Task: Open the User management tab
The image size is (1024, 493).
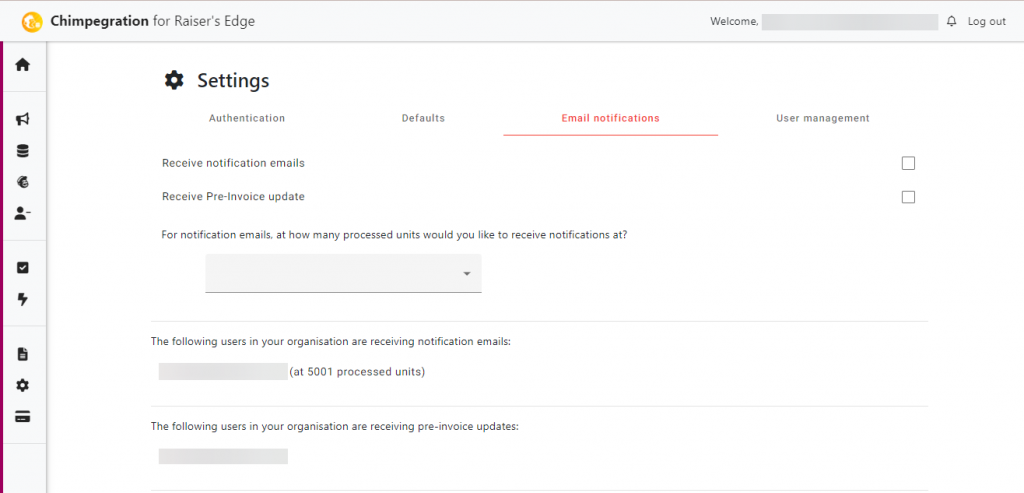Action: point(823,118)
